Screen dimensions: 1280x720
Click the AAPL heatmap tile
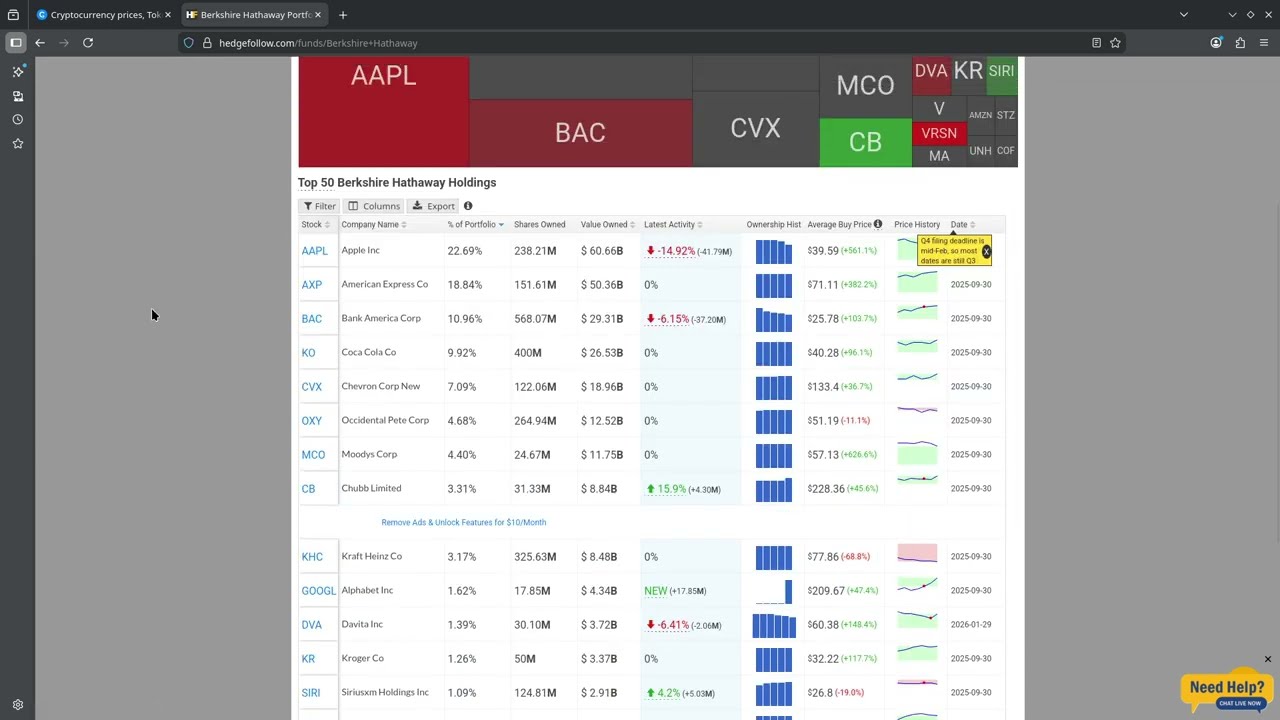[383, 111]
